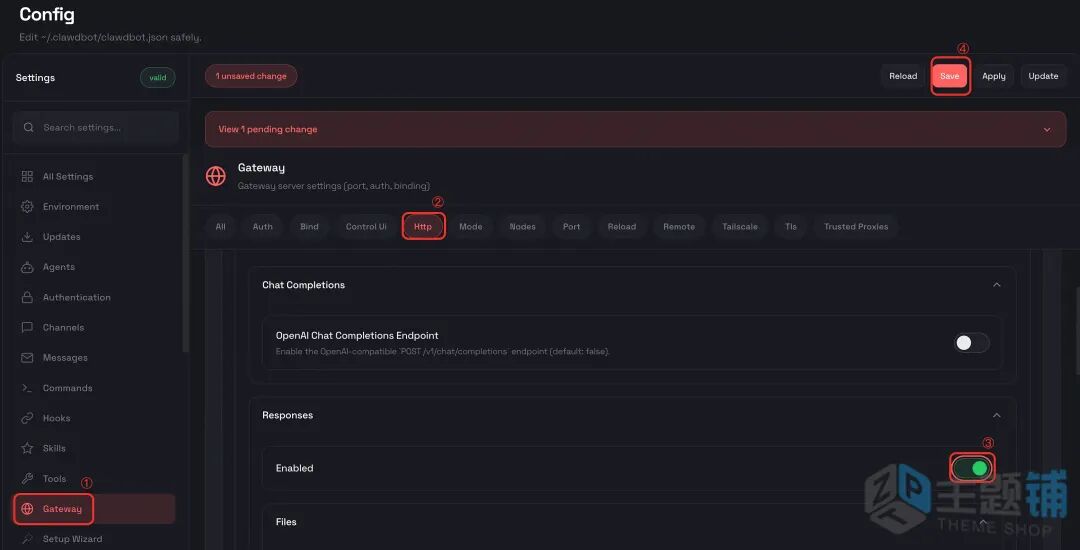Click the Hooks link icon
The height and width of the screenshot is (550, 1080).
(x=27, y=418)
